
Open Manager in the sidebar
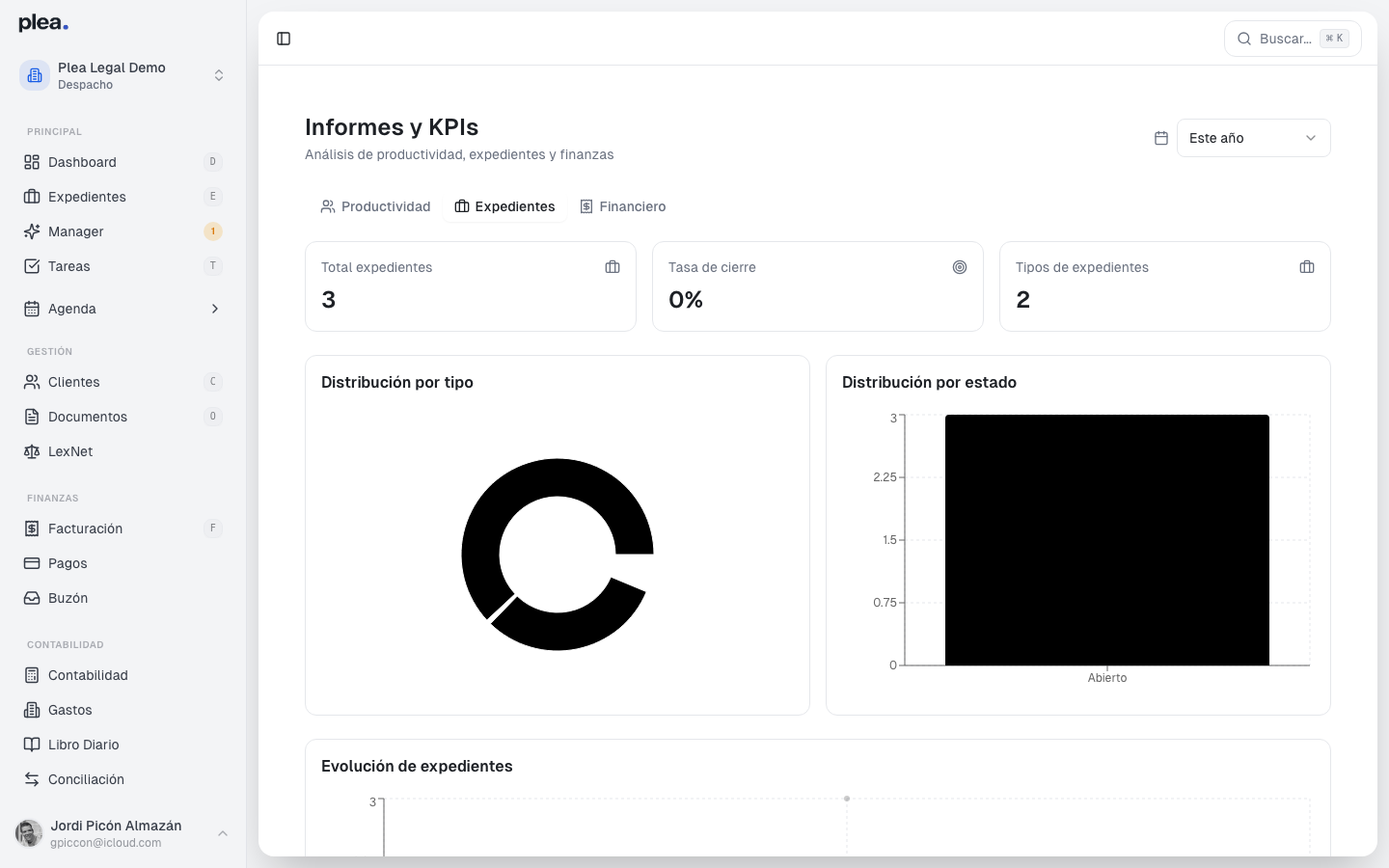123,231
